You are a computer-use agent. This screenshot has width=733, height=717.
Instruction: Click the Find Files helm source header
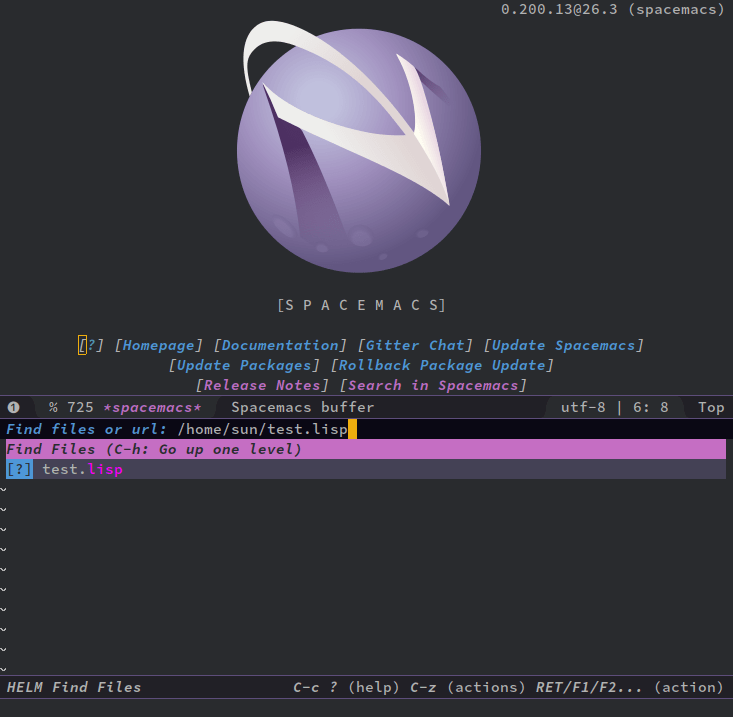[366, 449]
